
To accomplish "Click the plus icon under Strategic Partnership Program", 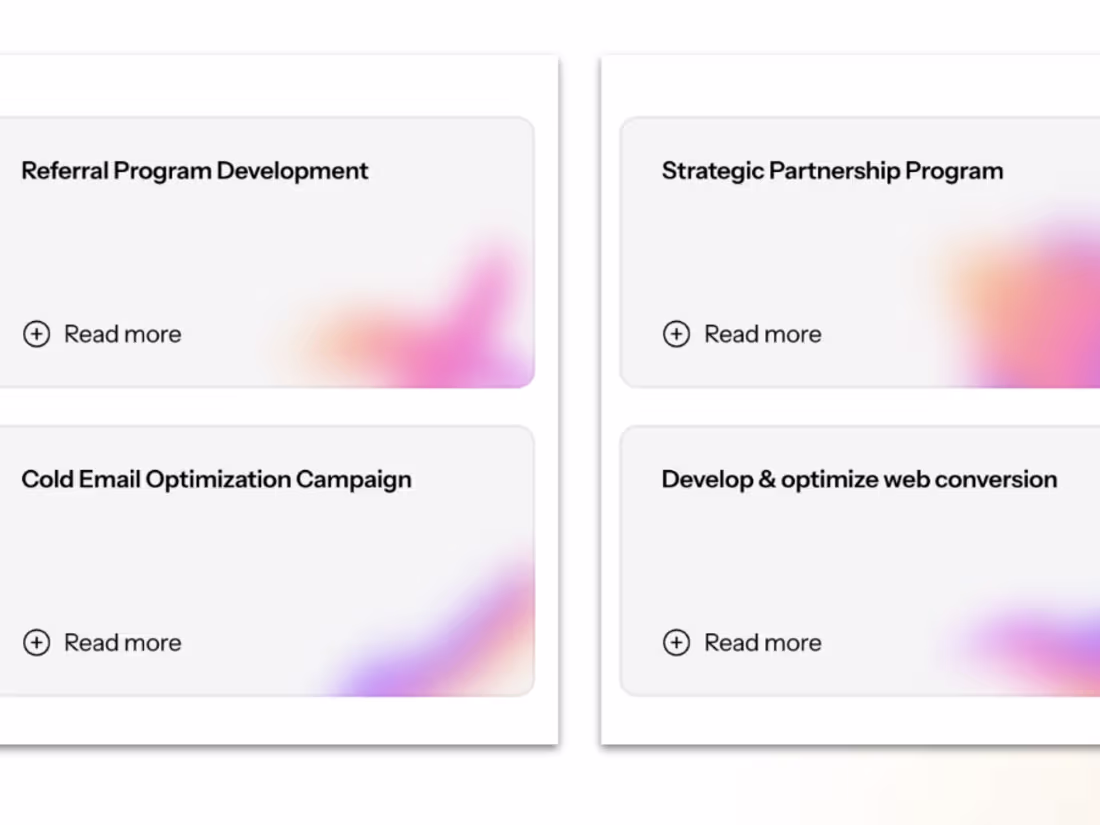I will coord(676,334).
